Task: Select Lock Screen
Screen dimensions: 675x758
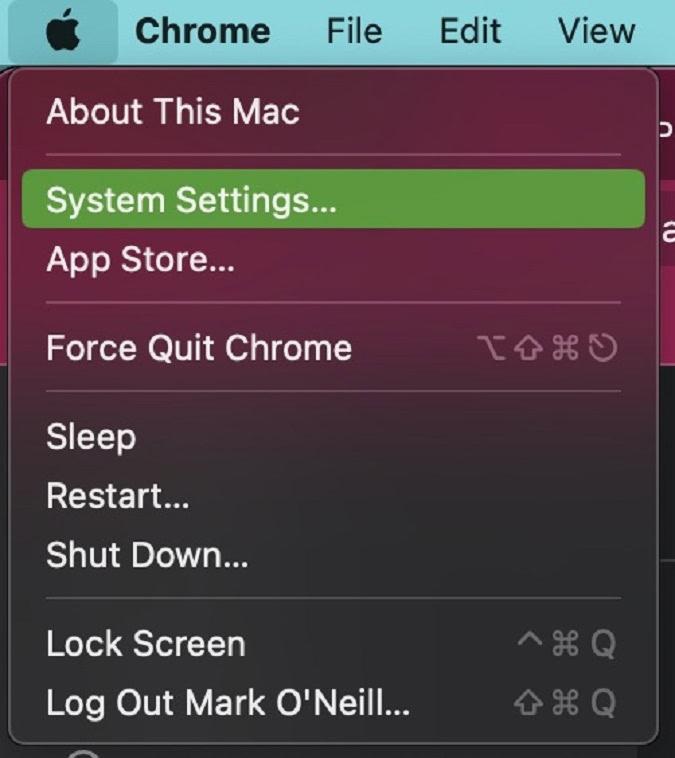Action: point(145,643)
